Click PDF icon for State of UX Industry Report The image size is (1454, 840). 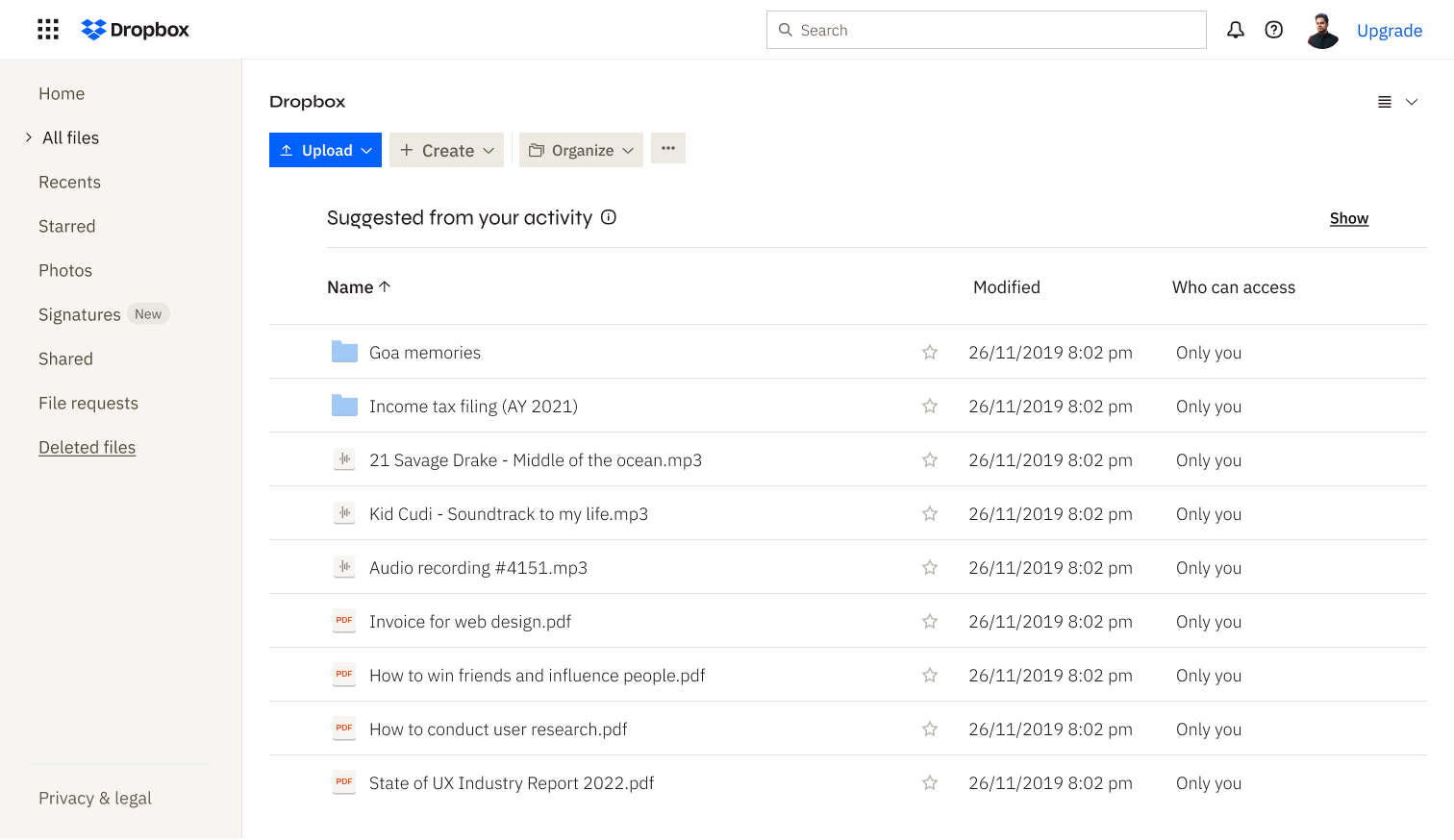(344, 782)
